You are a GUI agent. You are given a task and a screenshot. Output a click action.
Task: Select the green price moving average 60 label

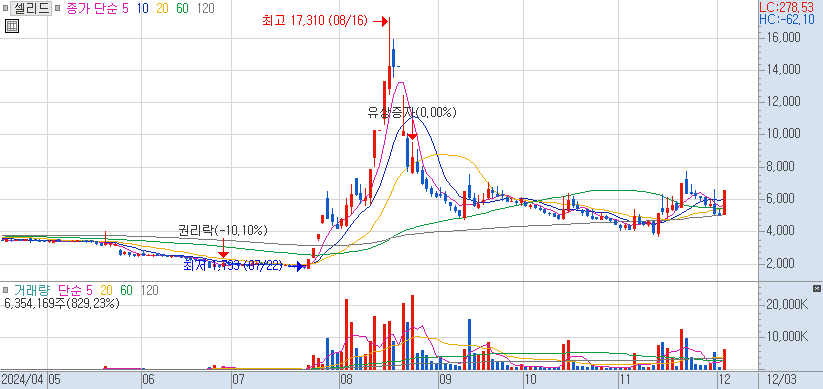182,8
